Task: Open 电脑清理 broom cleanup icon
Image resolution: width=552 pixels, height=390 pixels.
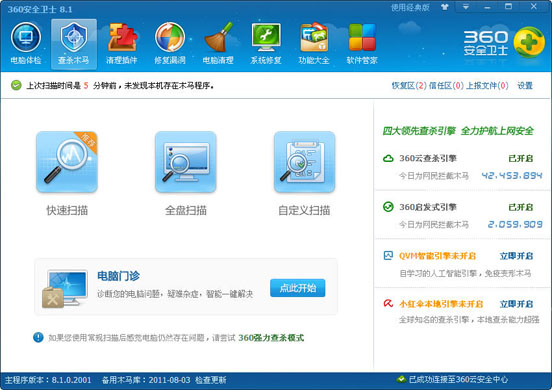Action: point(218,37)
